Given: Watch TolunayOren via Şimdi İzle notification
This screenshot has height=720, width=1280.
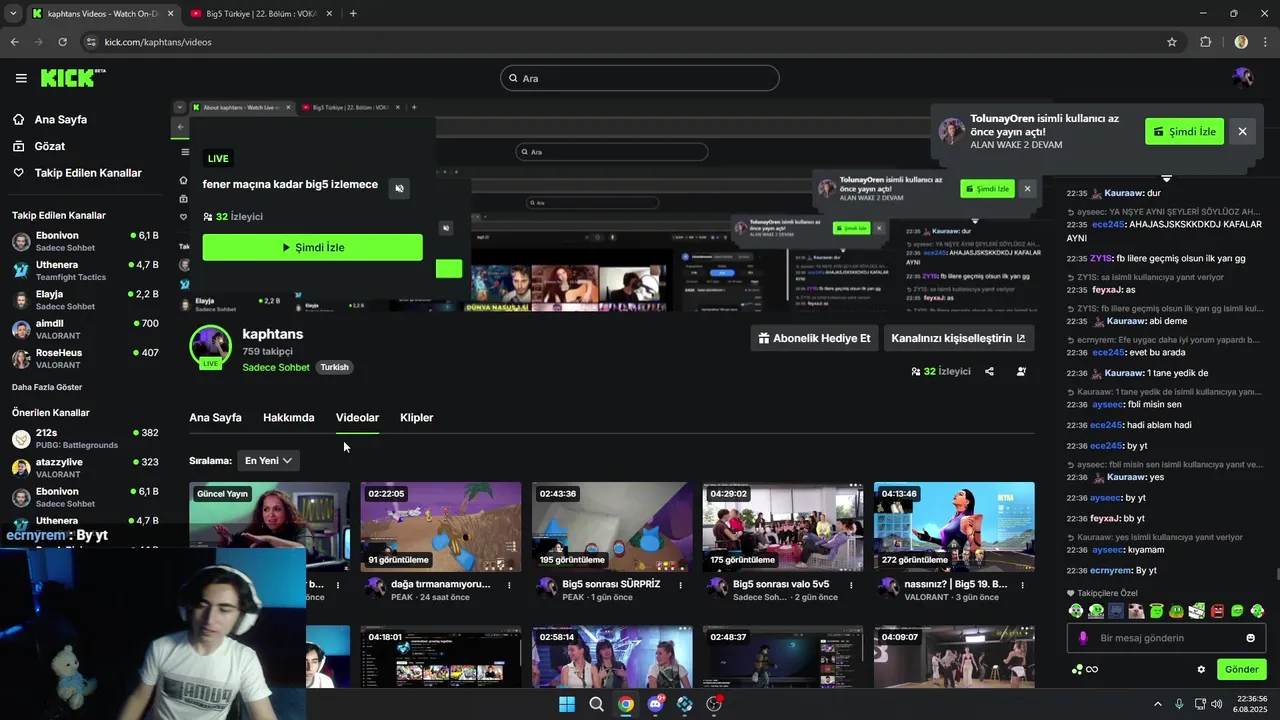Looking at the screenshot, I should click(x=1184, y=131).
